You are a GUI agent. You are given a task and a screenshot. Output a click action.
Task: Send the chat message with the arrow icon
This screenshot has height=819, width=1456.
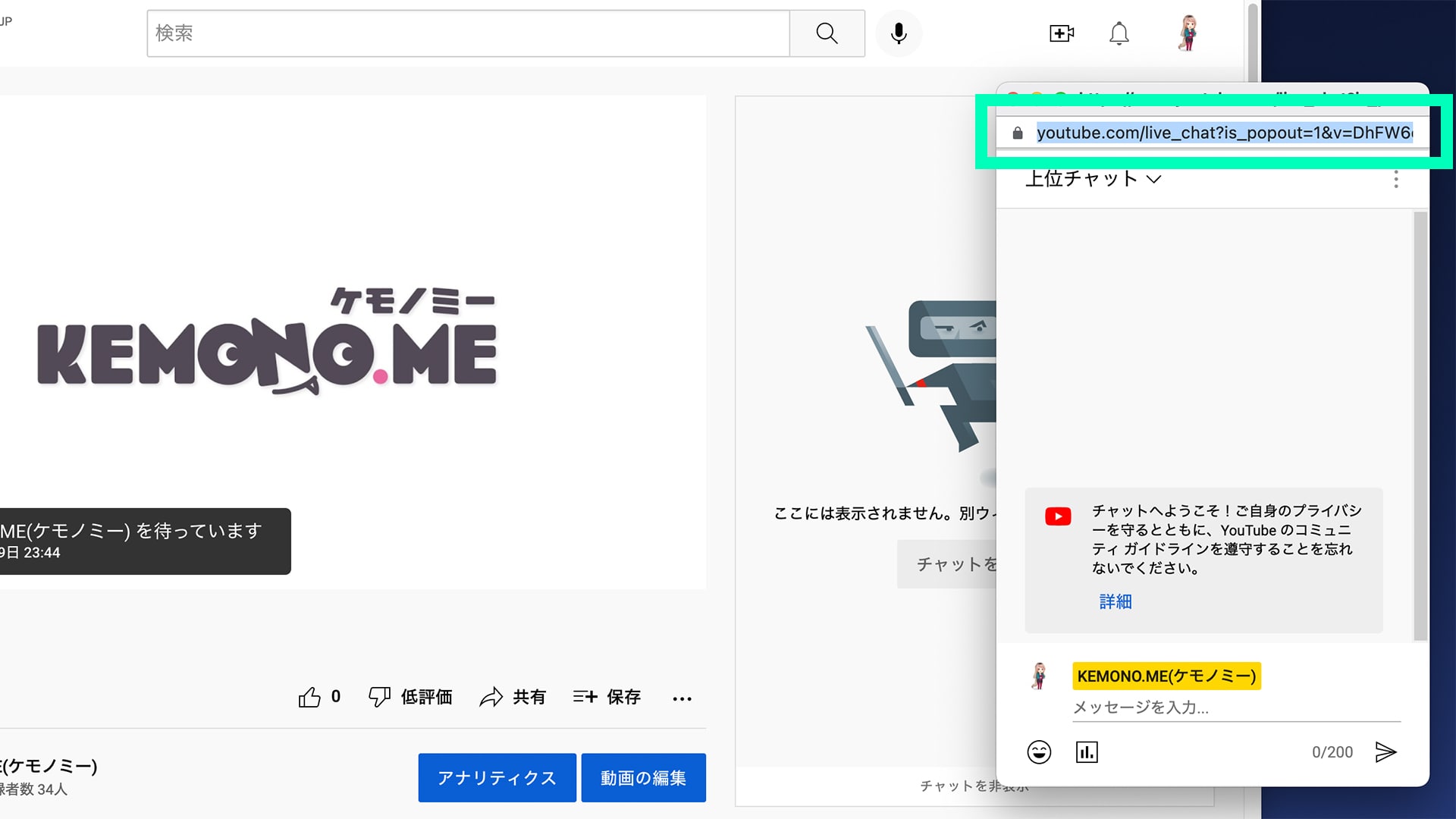tap(1387, 752)
